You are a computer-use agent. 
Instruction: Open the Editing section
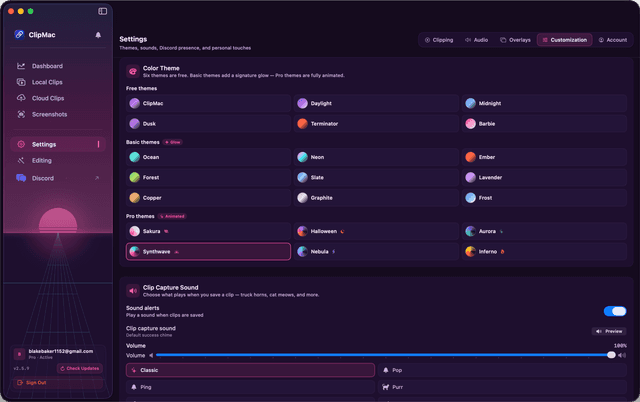coord(58,160)
